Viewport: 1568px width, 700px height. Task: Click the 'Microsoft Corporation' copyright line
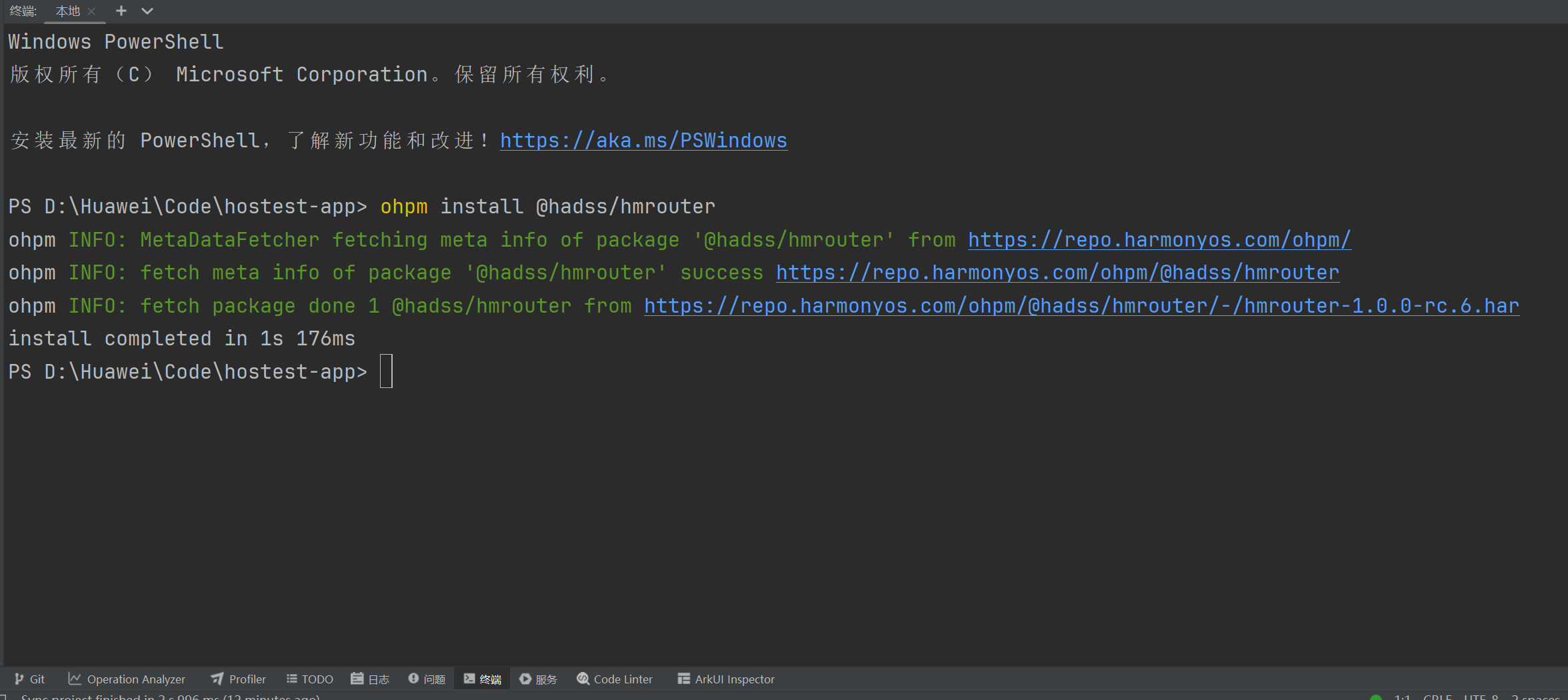tap(310, 75)
